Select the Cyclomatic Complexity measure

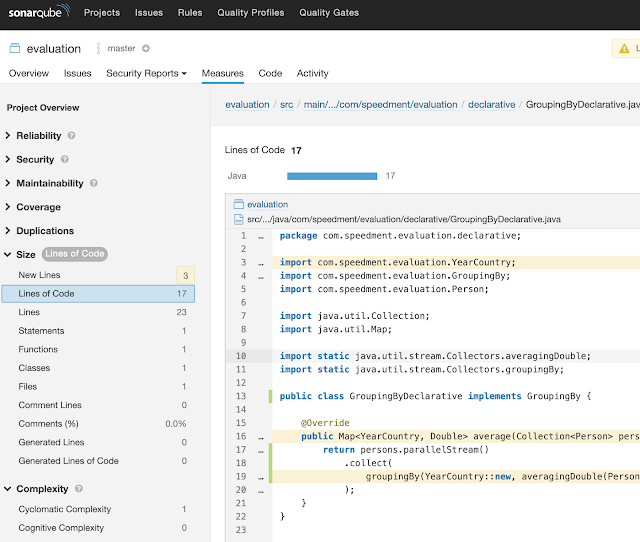pos(66,509)
